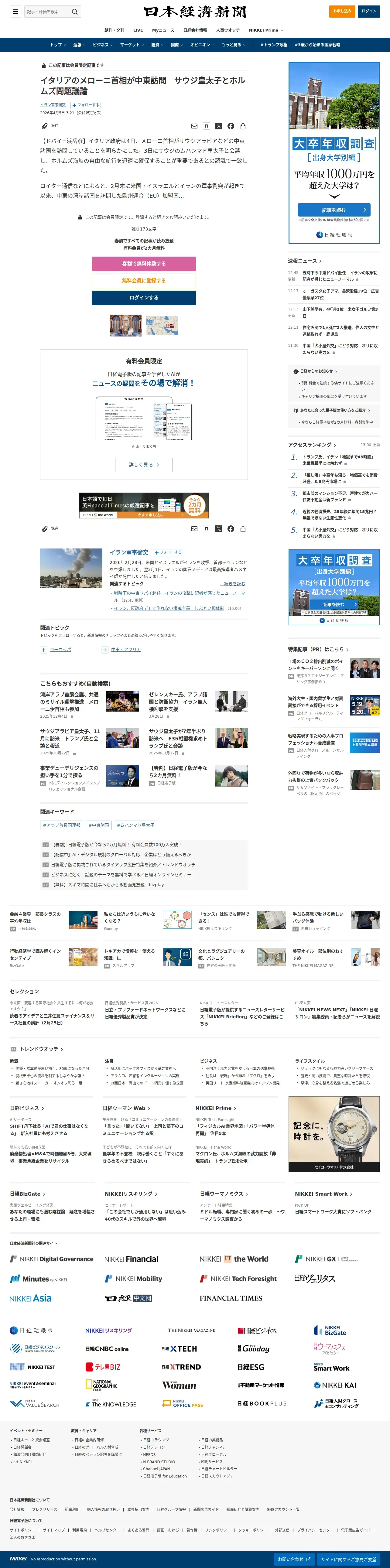This screenshot has width=390, height=1568.
Task: Open the オピニオン dropdown menu
Action: point(202,44)
